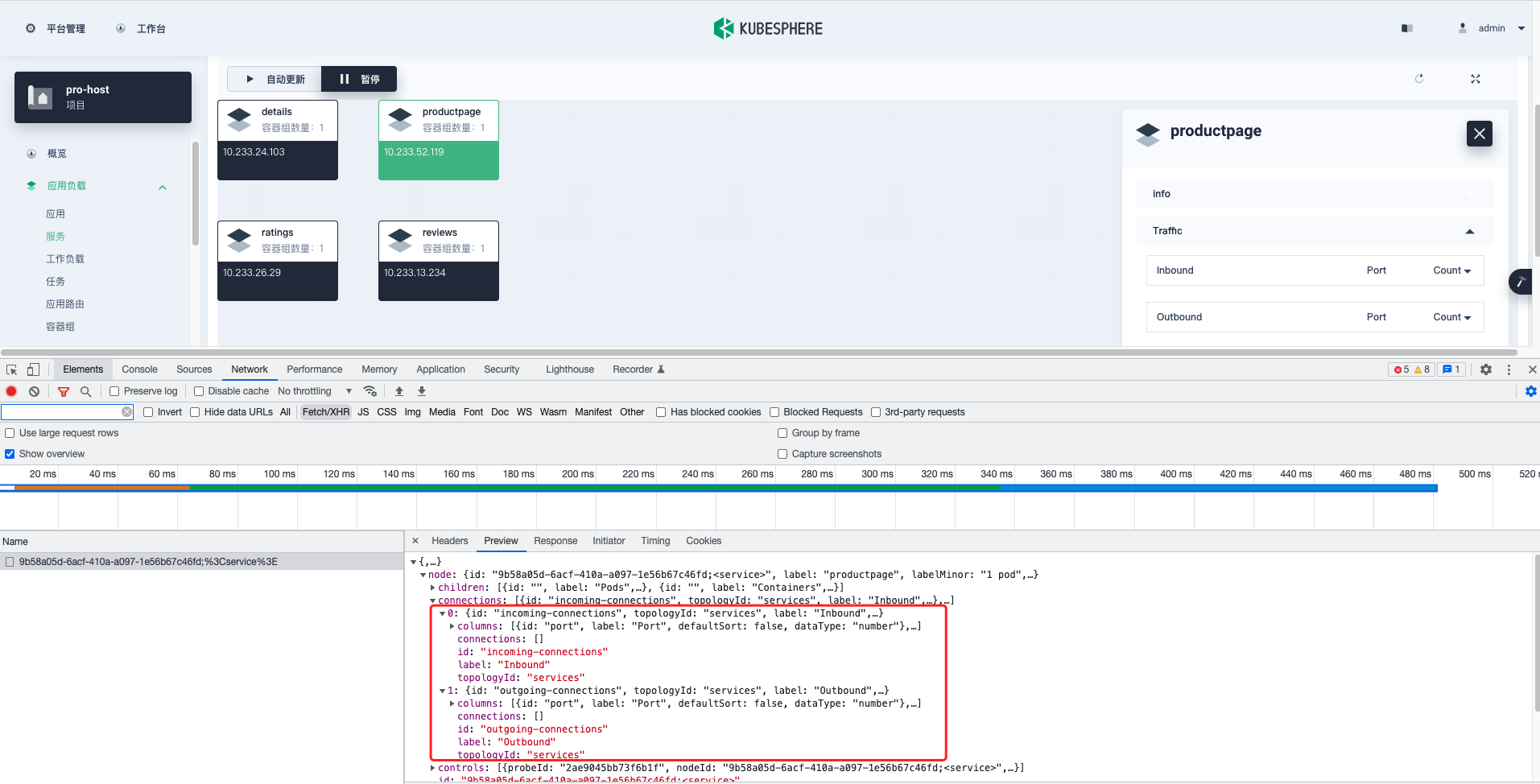1540x784 pixels.
Task: Expand the children node in preview
Action: click(433, 588)
